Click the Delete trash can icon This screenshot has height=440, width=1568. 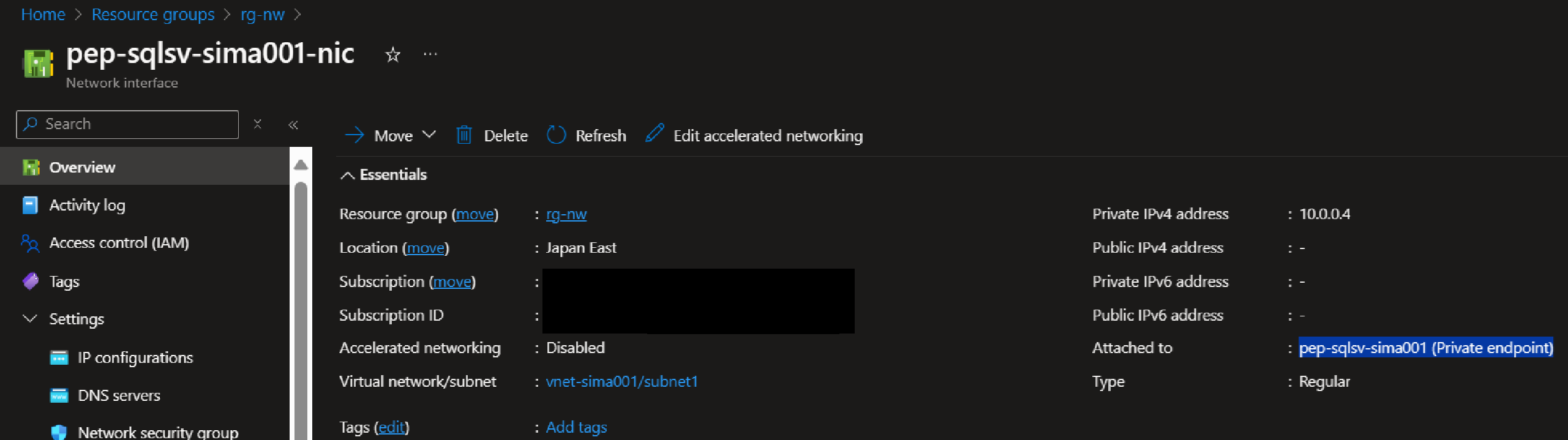pyautogui.click(x=464, y=135)
